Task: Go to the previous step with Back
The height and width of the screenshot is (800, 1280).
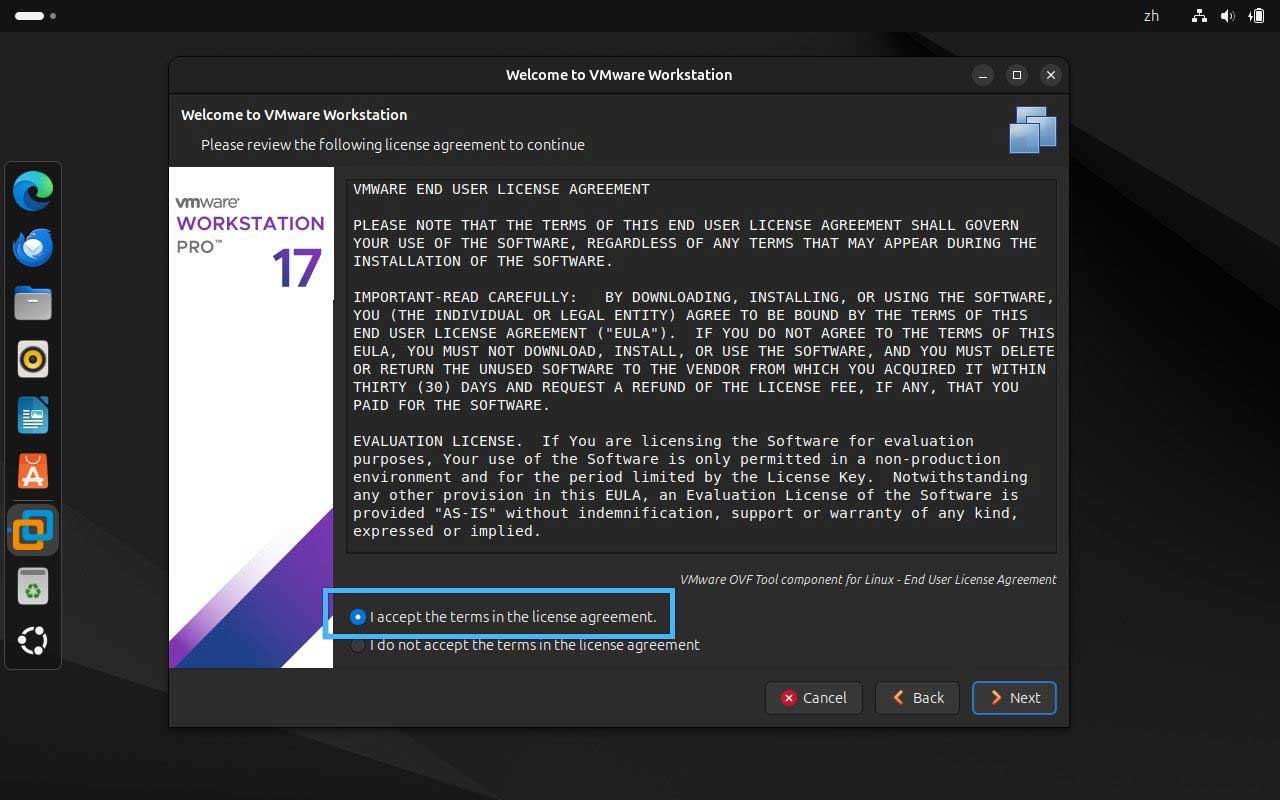Action: tap(917, 698)
